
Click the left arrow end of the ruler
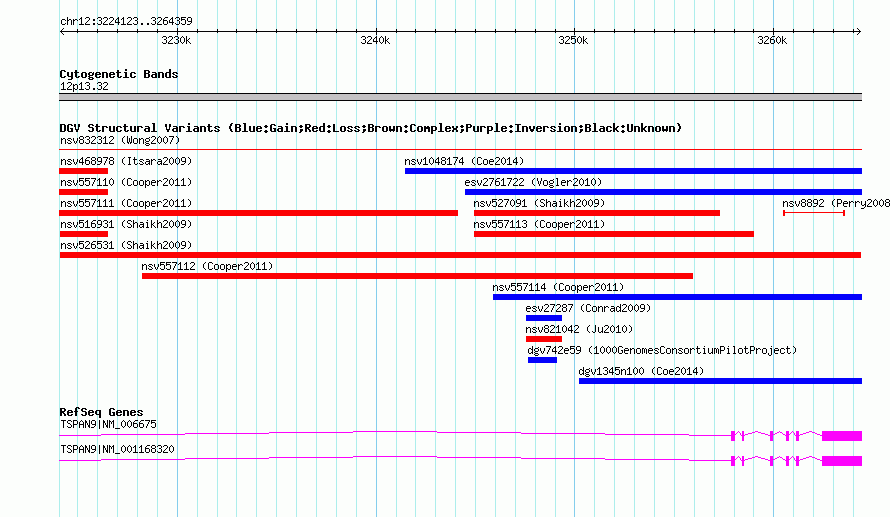pyautogui.click(x=62, y=32)
